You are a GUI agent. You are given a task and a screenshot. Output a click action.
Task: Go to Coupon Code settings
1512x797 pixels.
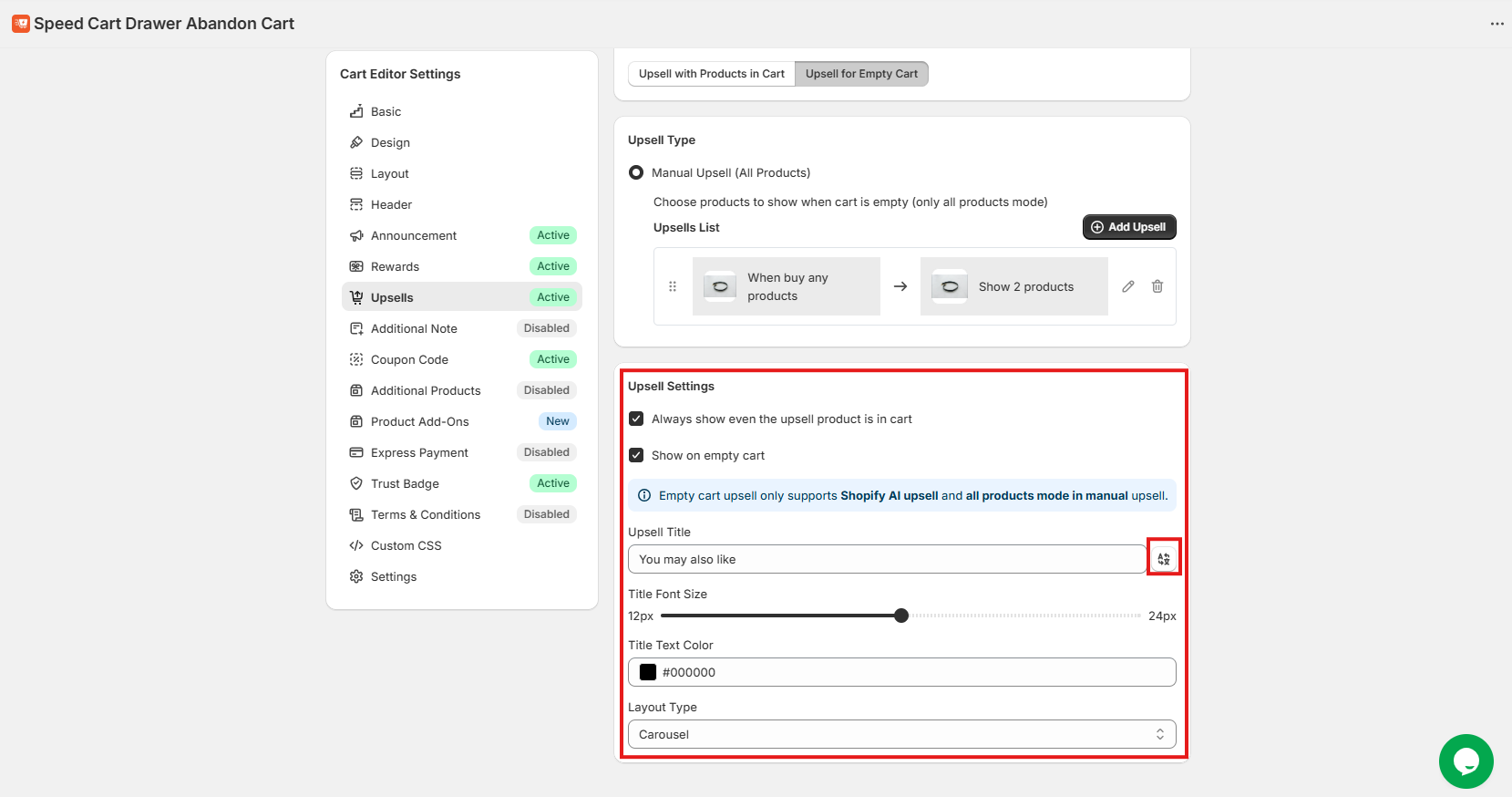[x=409, y=360]
